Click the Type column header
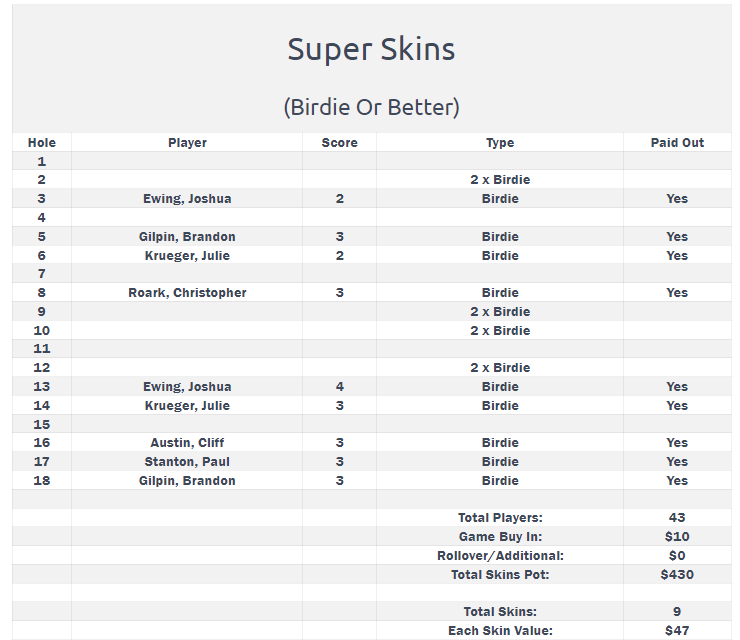Viewport: 740px width, 640px height. point(500,143)
